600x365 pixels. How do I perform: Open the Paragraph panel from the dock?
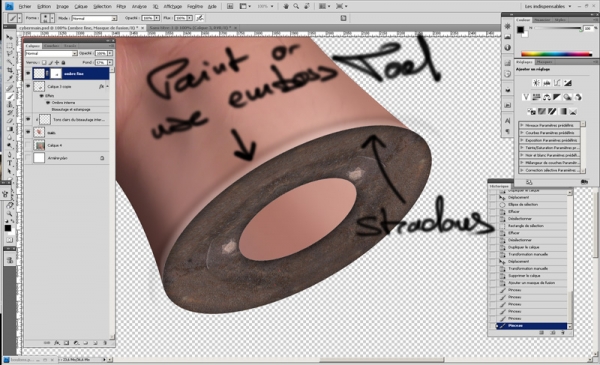[x=508, y=131]
